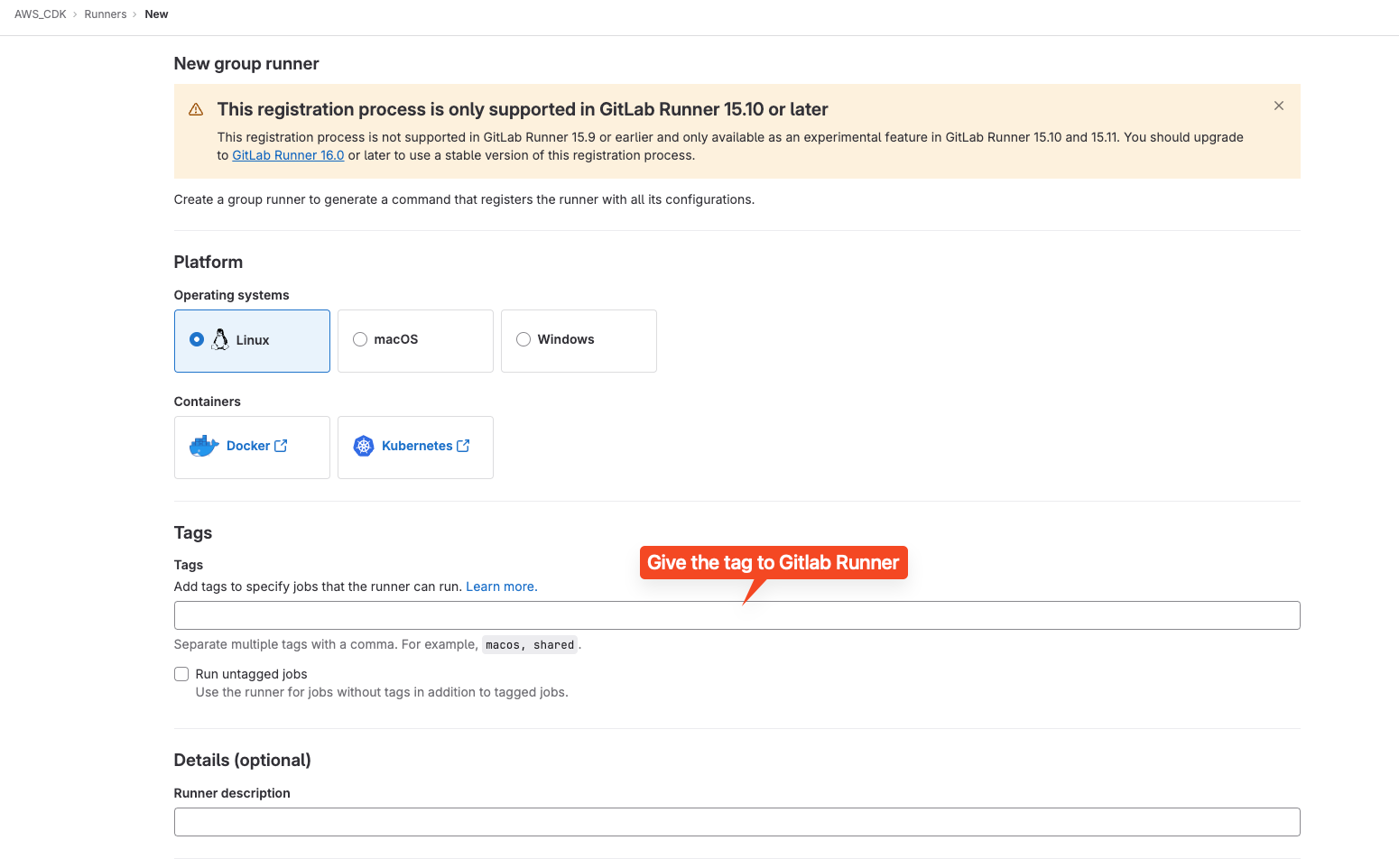Viewport: 1399px width, 868px height.
Task: Click the Platform section heading
Action: click(208, 263)
